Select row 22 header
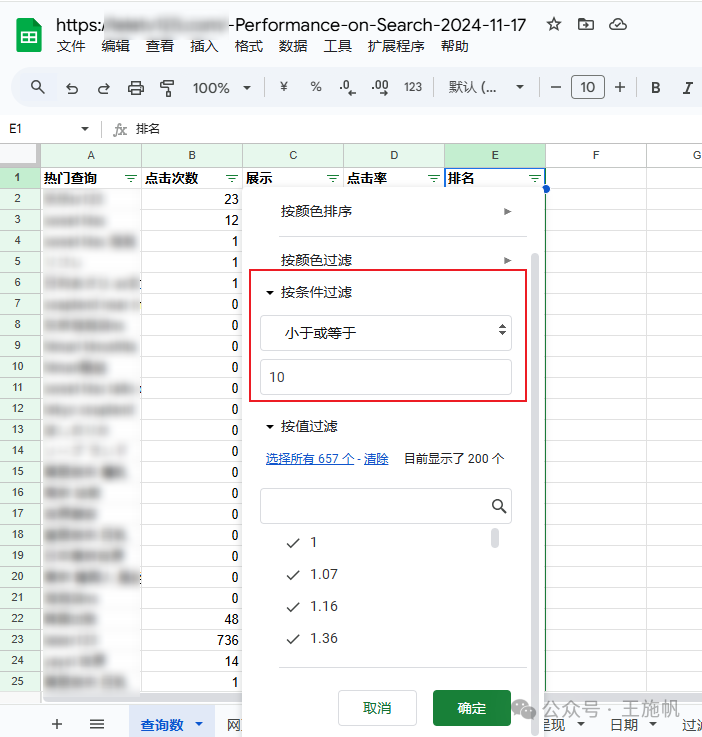Screen dimensions: 702x737 17,618
